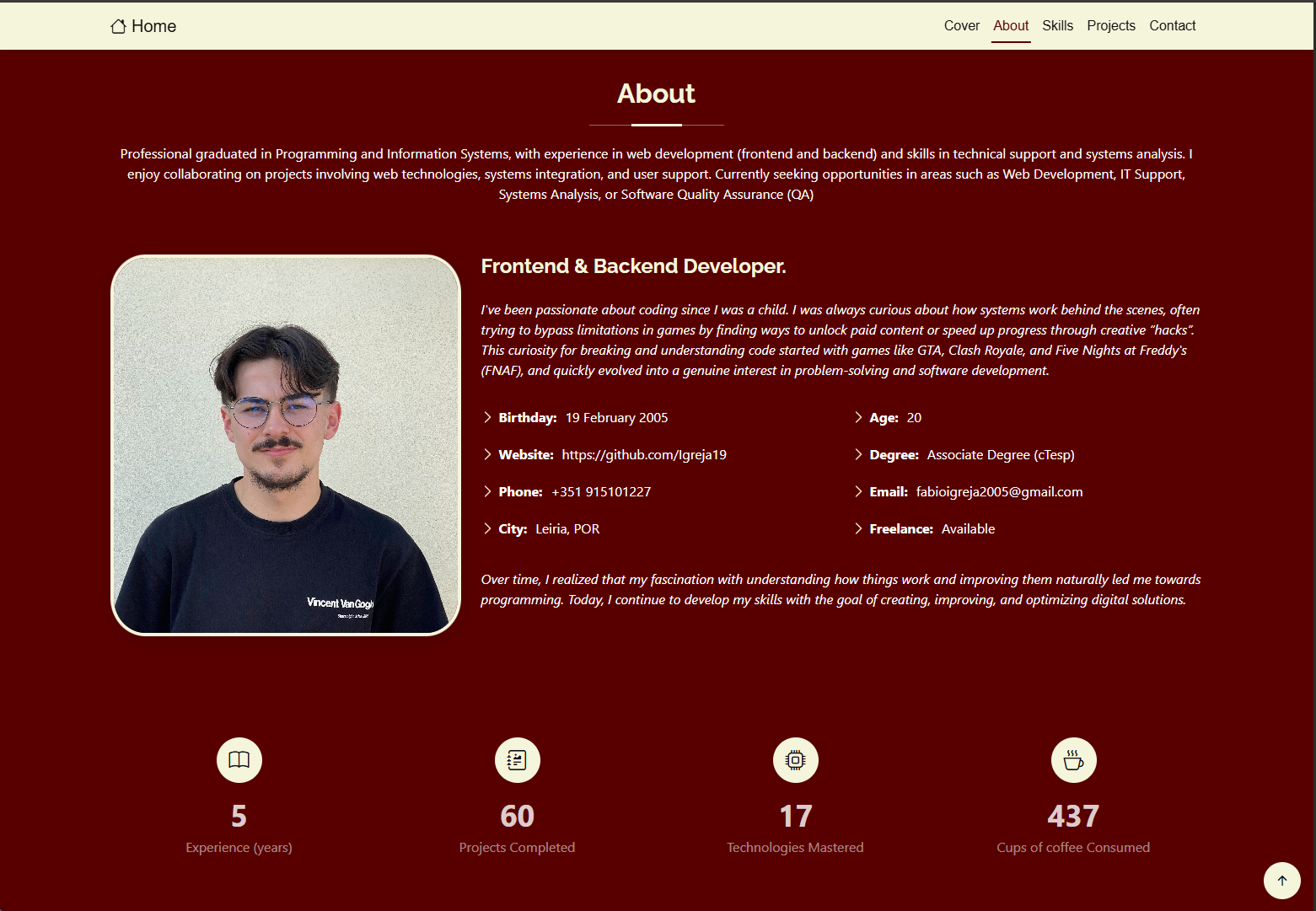The height and width of the screenshot is (911, 1316).
Task: Click the GitHub website URL text
Action: pyautogui.click(x=643, y=455)
